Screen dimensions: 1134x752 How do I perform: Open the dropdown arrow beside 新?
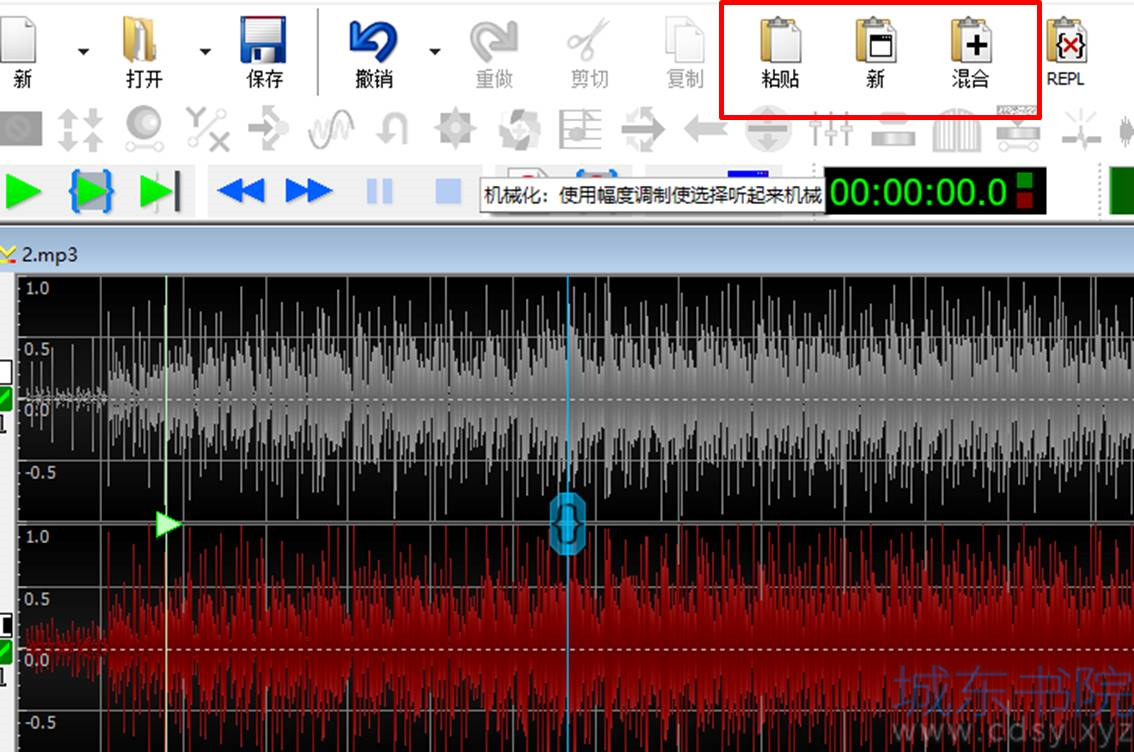click(83, 51)
